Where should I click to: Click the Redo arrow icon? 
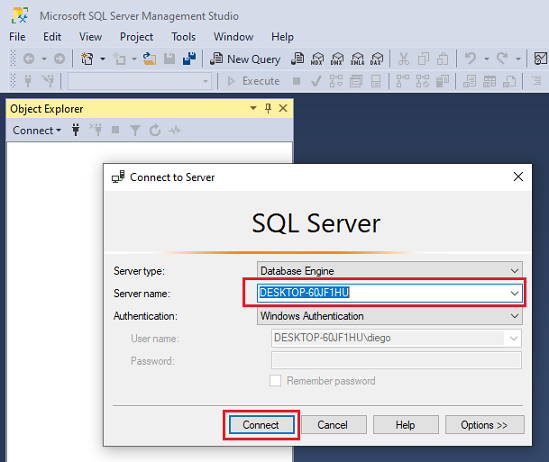502,59
